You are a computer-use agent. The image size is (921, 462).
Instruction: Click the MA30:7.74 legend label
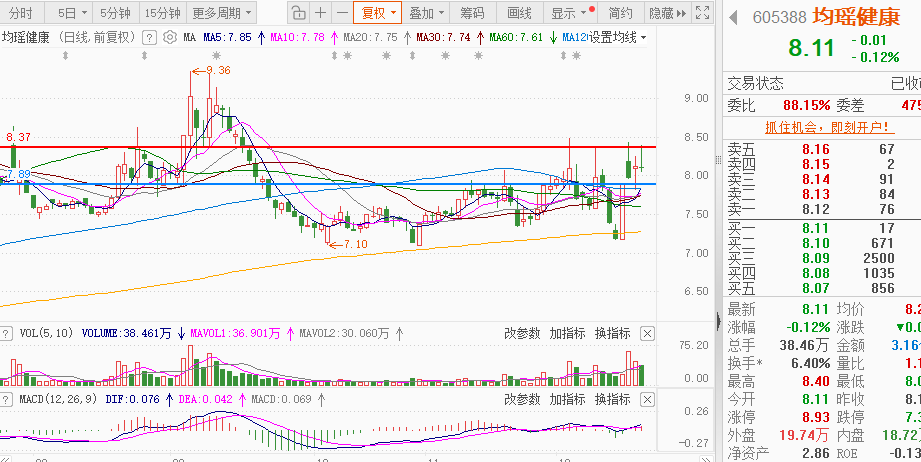coord(443,38)
